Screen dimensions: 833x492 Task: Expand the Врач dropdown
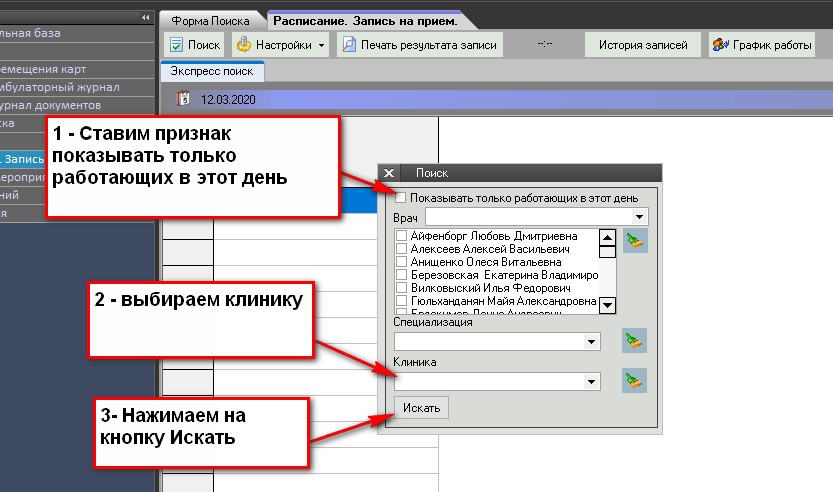coord(639,217)
